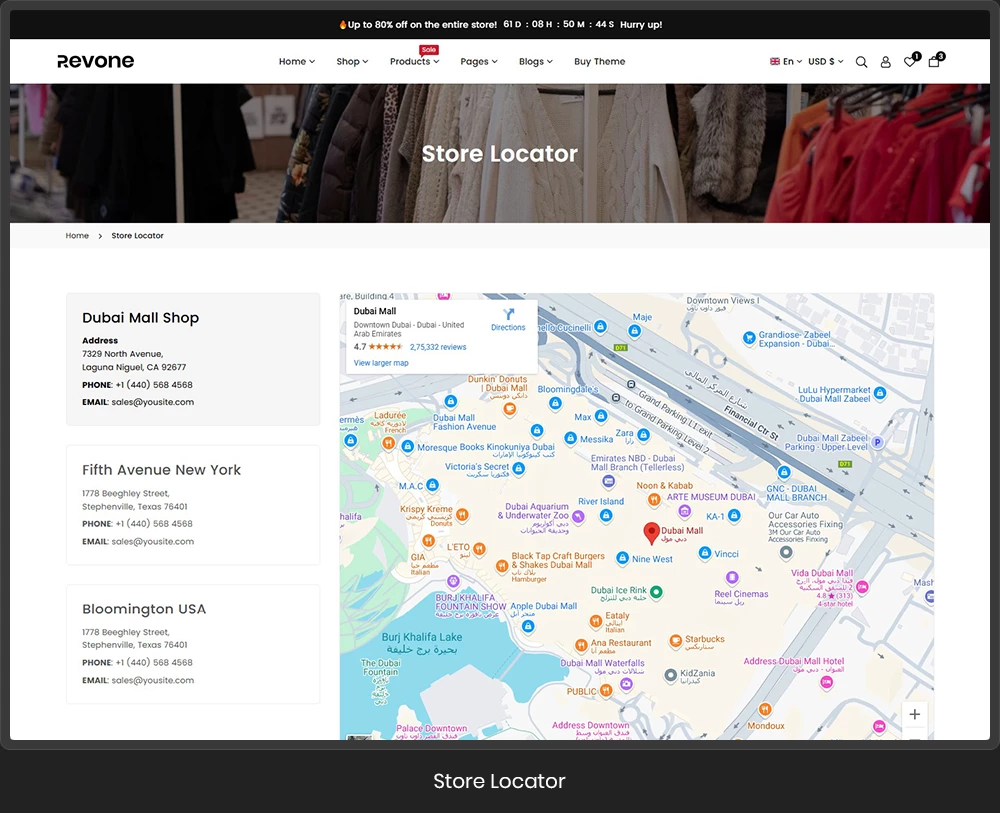Click the Revone logo
Screen dimensions: 1000x813
(95, 61)
